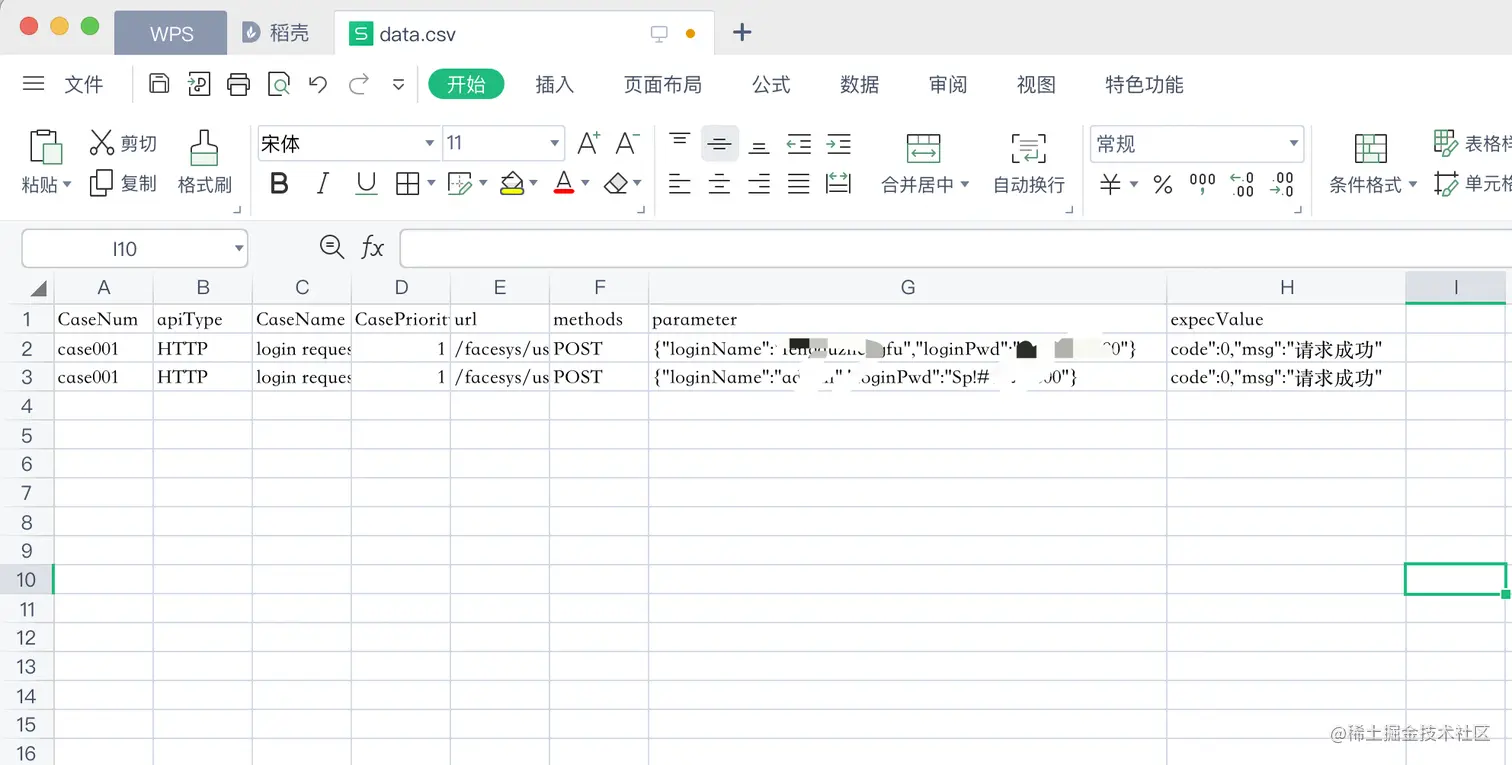This screenshot has width=1512, height=765.
Task: Apply the percent style format
Action: [x=1162, y=184]
